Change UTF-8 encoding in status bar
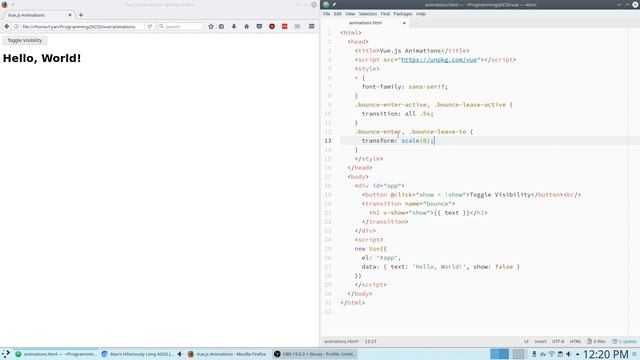This screenshot has height=360, width=640. point(558,341)
